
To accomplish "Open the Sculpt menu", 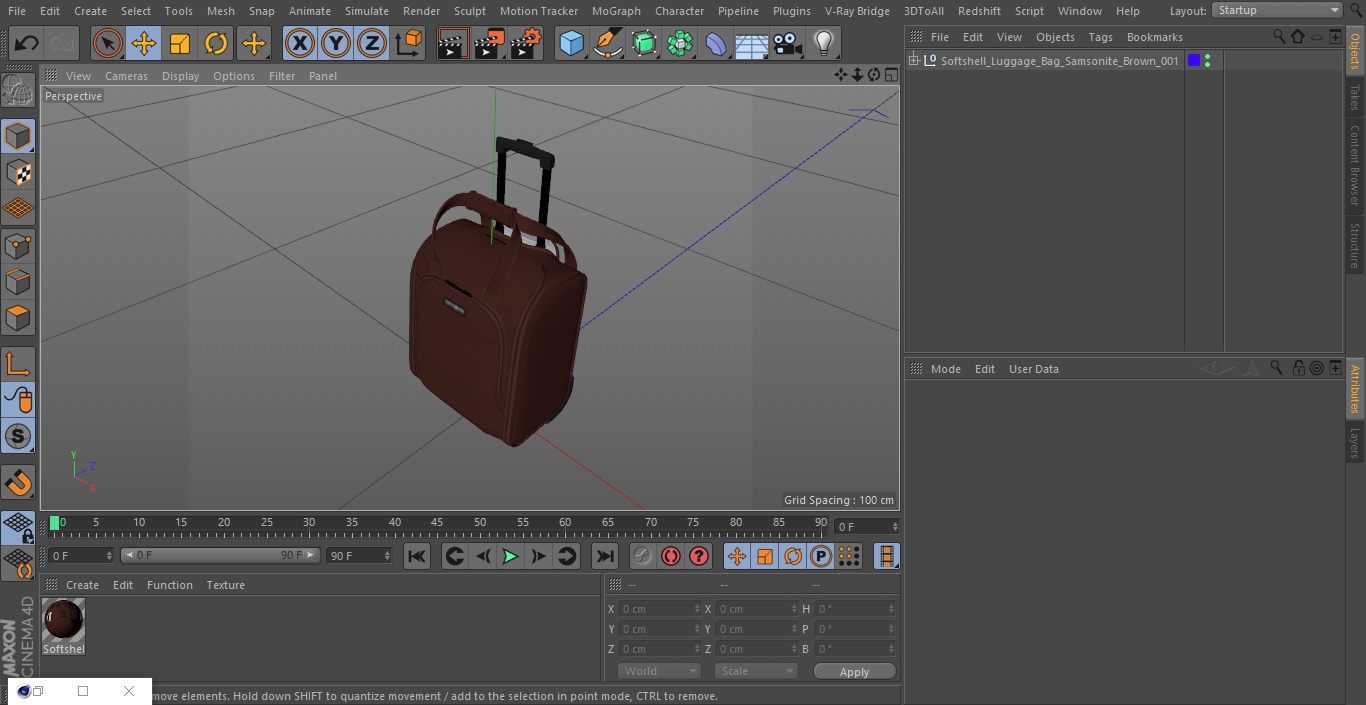I will click(470, 11).
